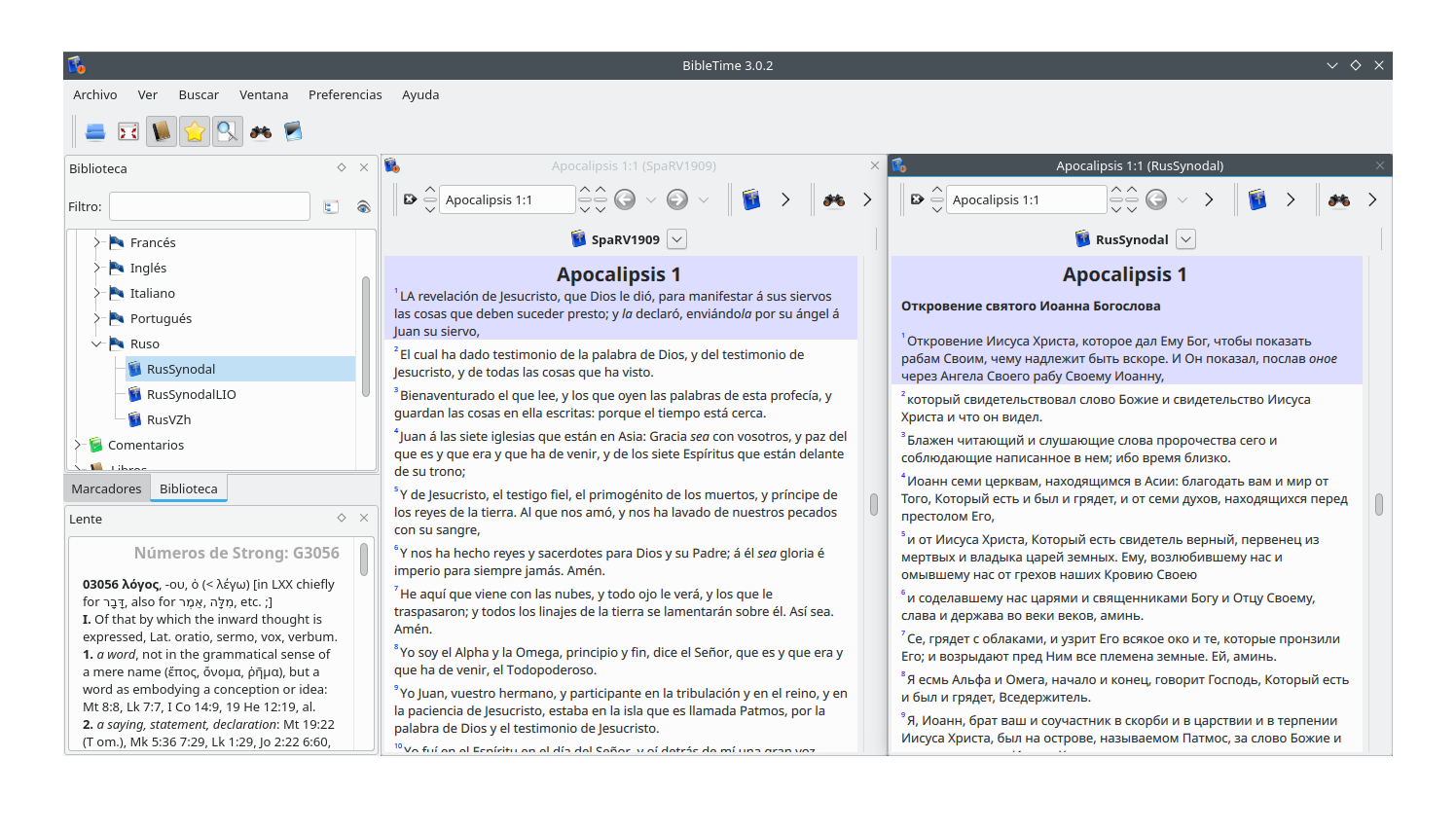
Task: Open back-history dropdown in SpaRV1909 window
Action: tap(651, 199)
